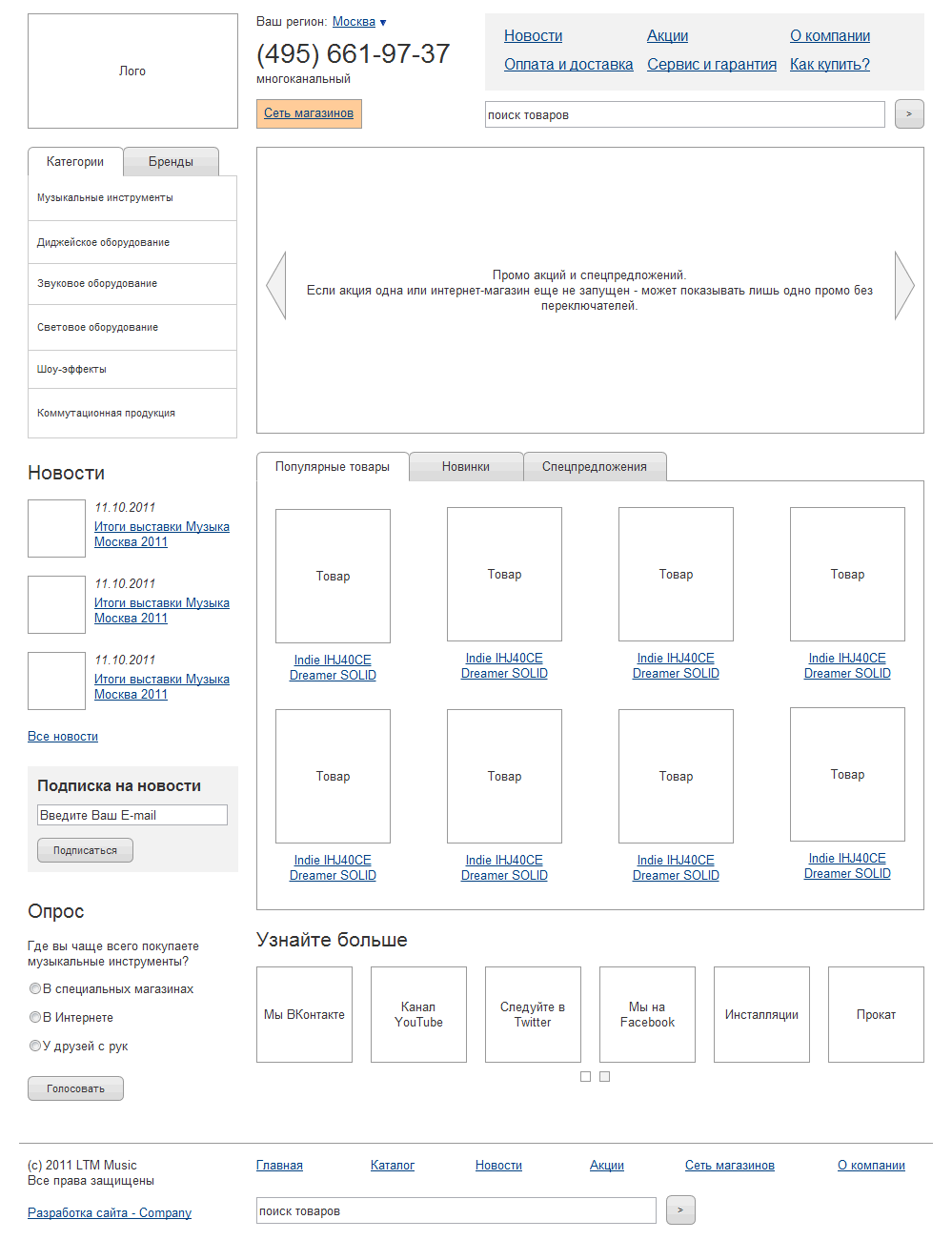Click the left promo slider arrow
The height and width of the screenshot is (1240, 952).
(x=276, y=286)
